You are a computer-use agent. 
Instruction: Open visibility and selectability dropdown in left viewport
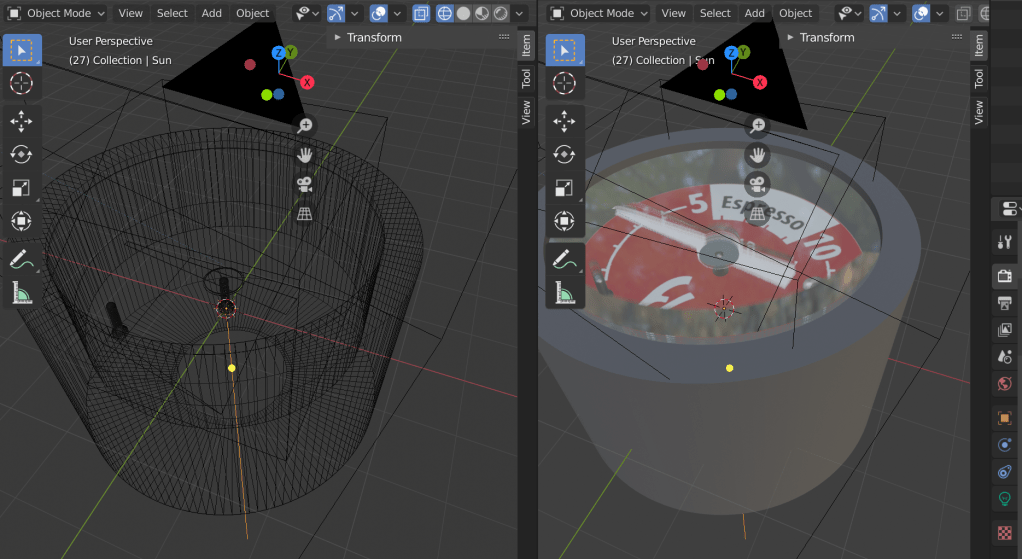(x=306, y=13)
